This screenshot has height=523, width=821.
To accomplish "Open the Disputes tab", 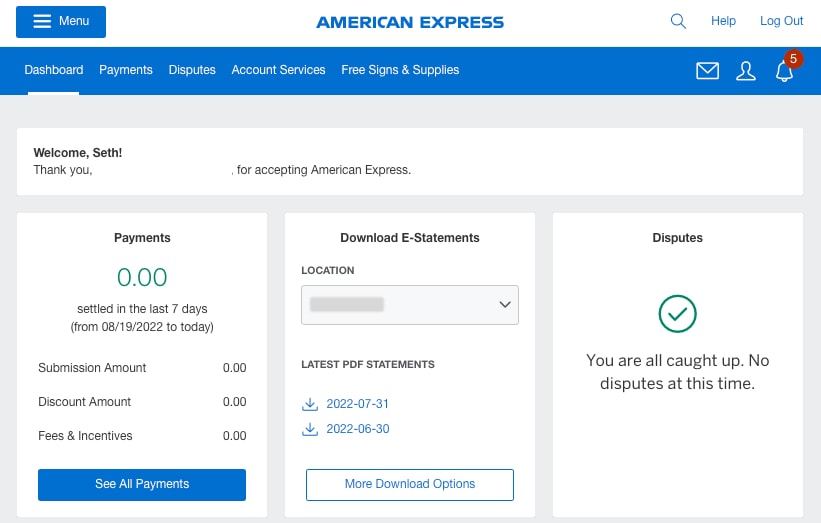I will [192, 70].
